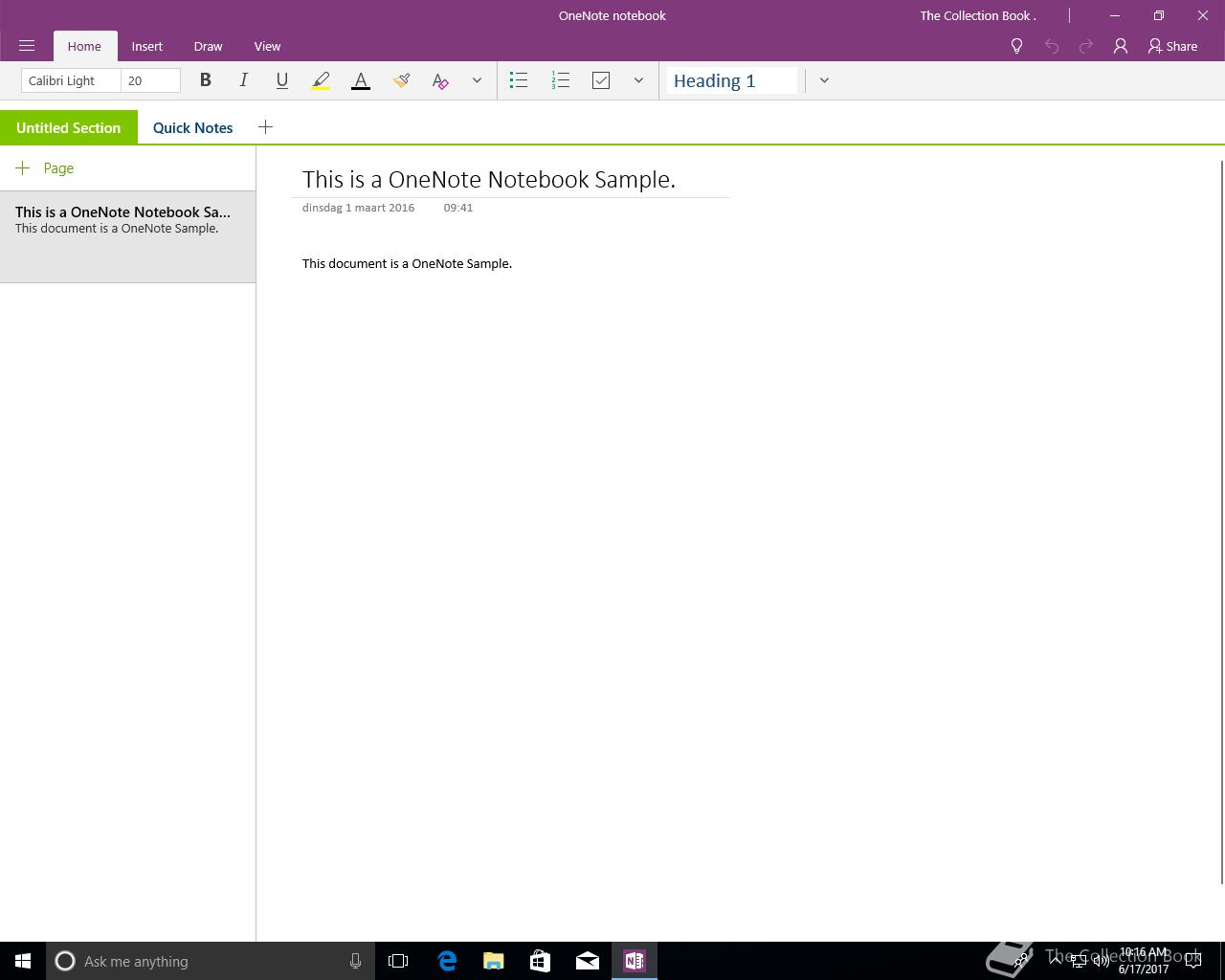The width and height of the screenshot is (1225, 980).
Task: Switch to the Home tab
Action: click(x=84, y=46)
